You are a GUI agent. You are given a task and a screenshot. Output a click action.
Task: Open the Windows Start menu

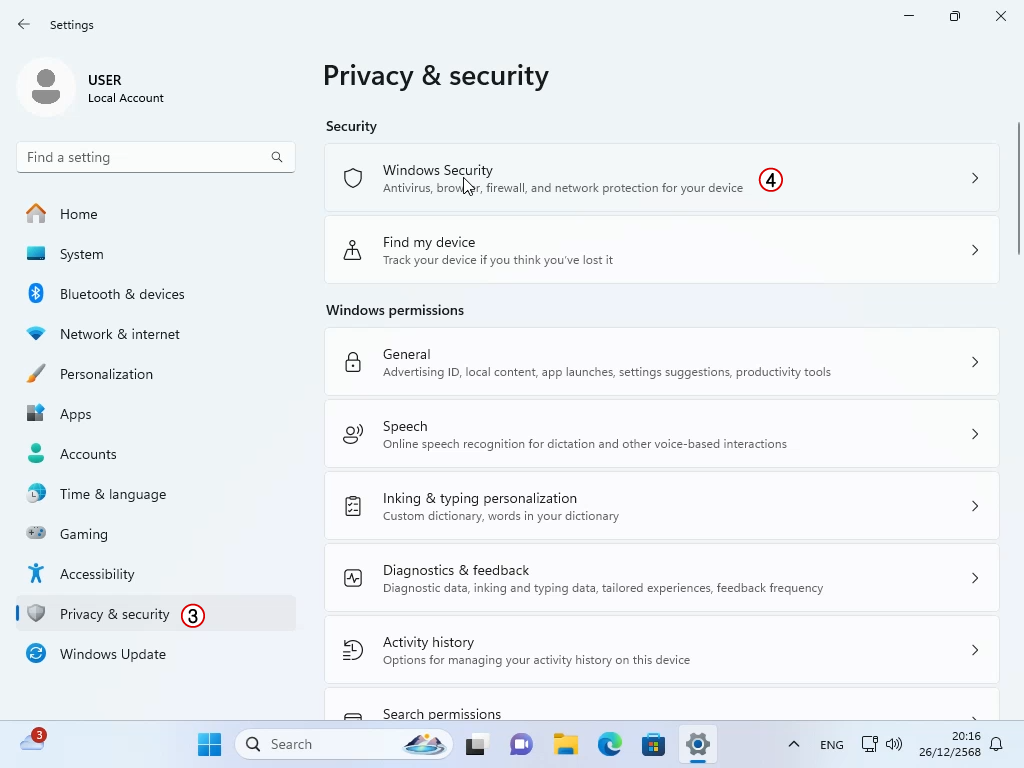tap(209, 744)
